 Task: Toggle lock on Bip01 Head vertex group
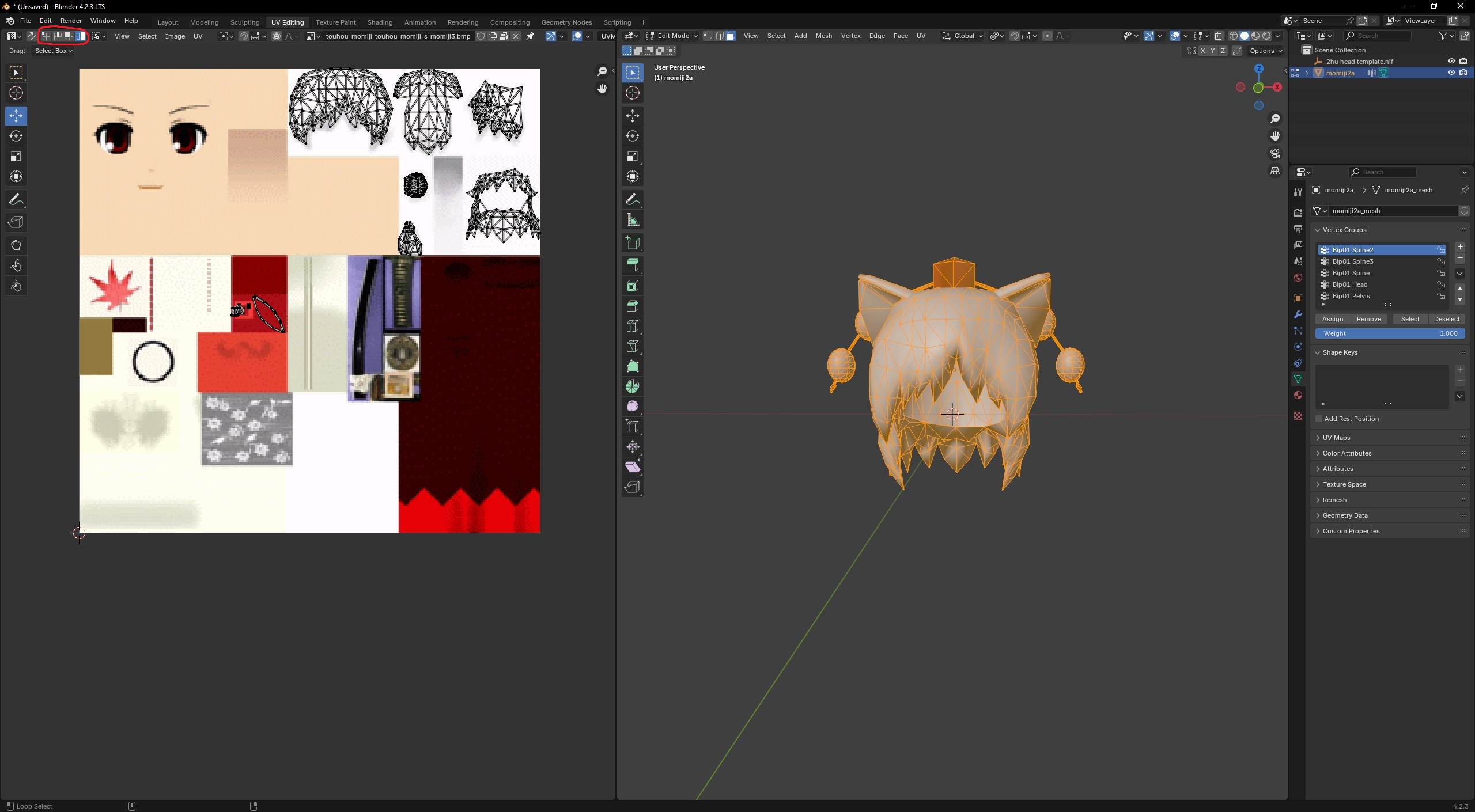click(x=1441, y=284)
